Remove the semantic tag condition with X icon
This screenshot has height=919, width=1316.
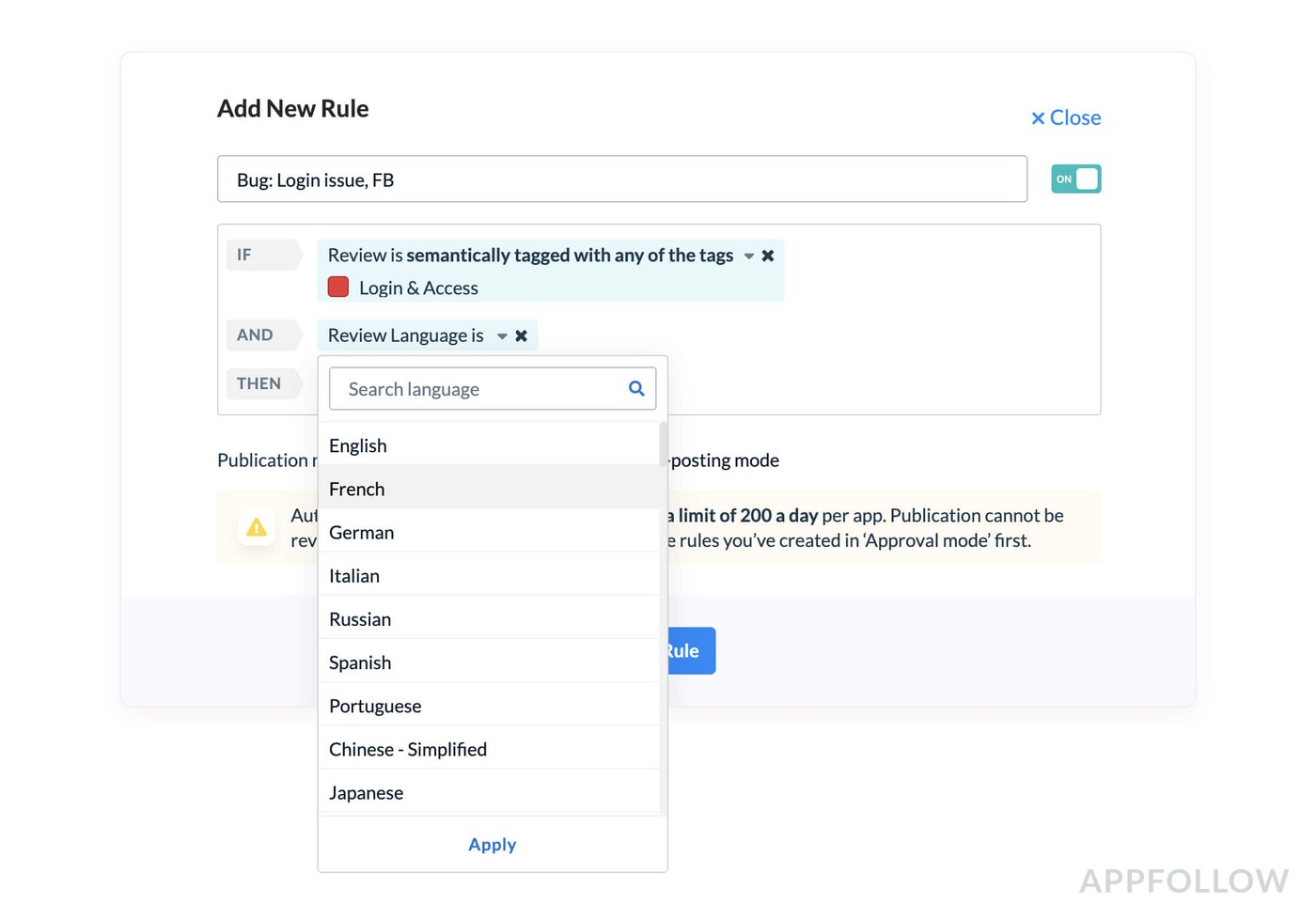point(768,256)
